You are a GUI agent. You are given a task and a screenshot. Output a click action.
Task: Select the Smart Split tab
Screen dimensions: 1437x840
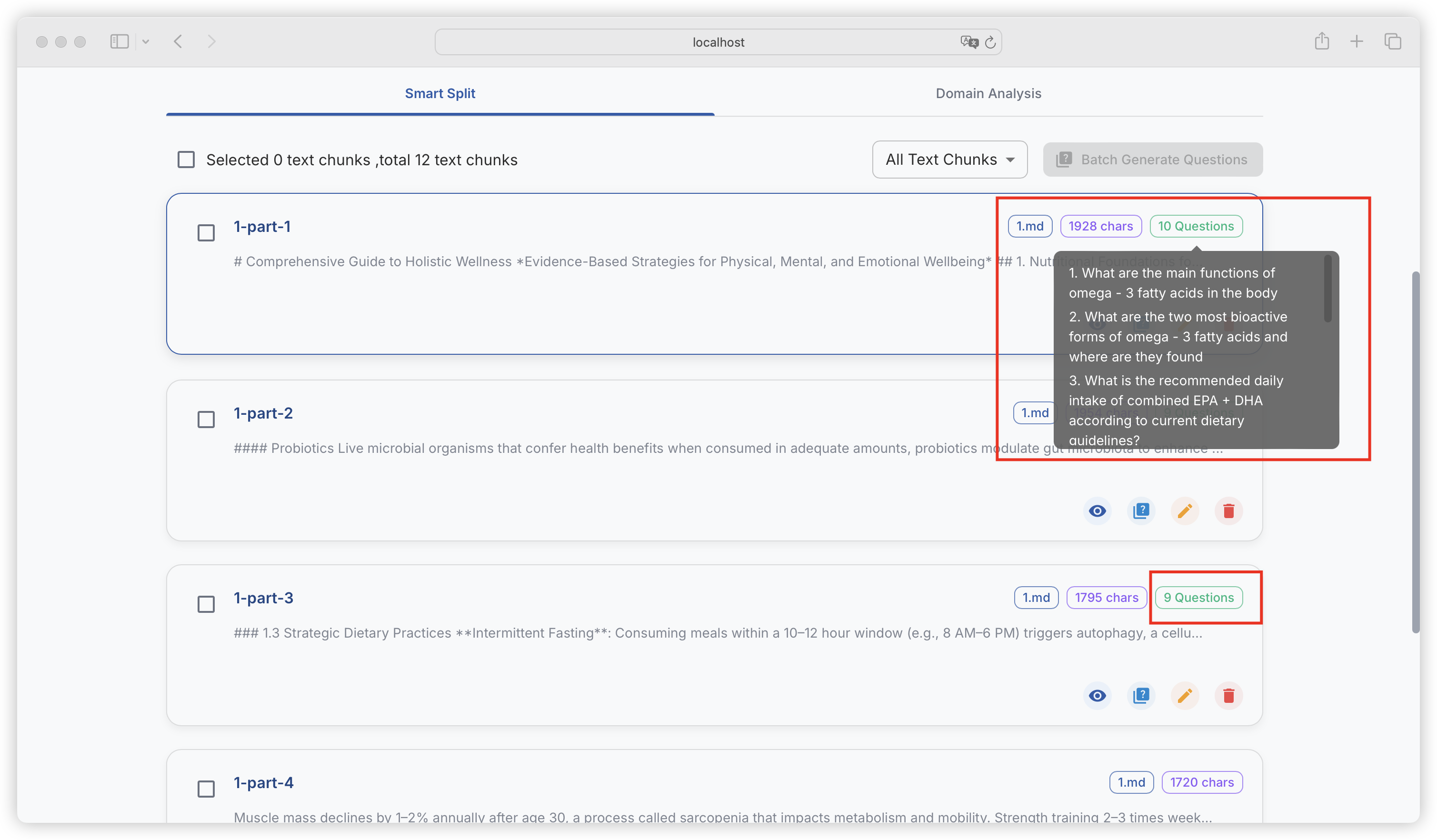pos(439,93)
